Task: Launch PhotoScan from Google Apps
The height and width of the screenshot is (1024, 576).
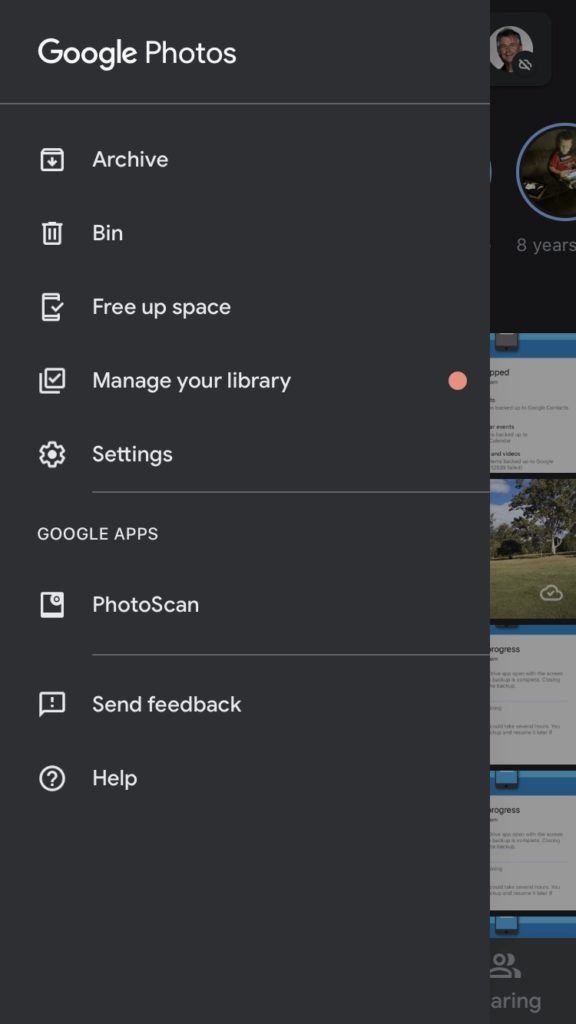Action: 245,605
